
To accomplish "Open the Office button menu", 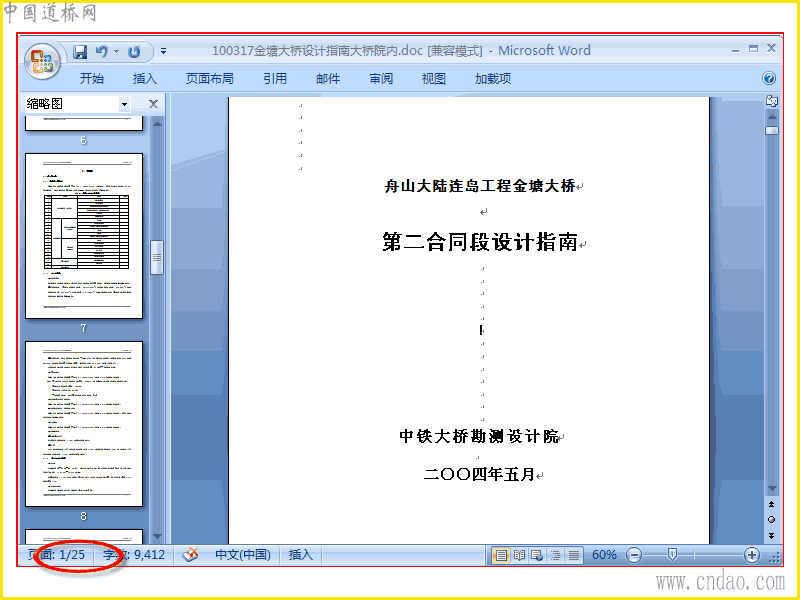I will click(43, 62).
